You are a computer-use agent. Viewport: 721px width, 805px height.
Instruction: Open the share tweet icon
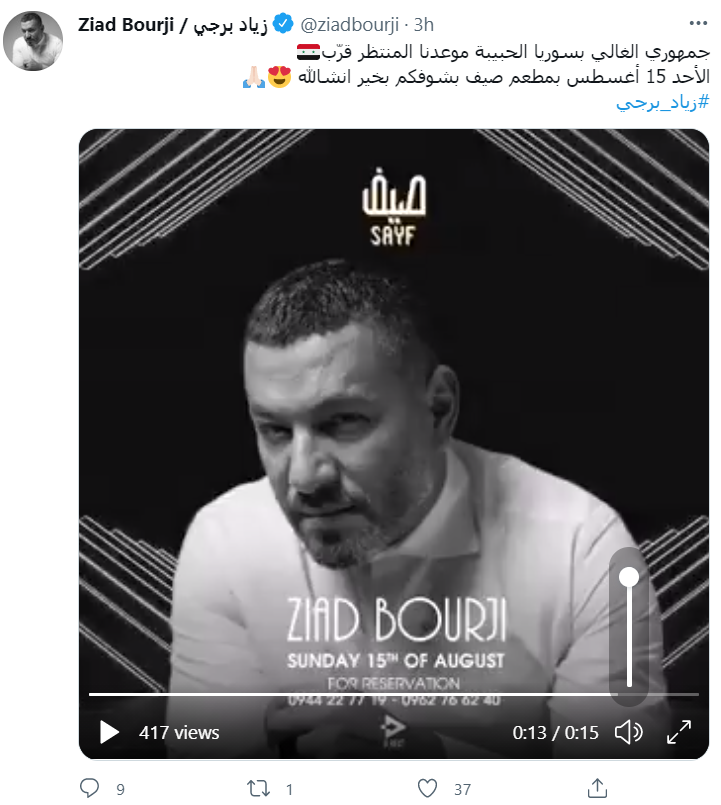point(597,788)
